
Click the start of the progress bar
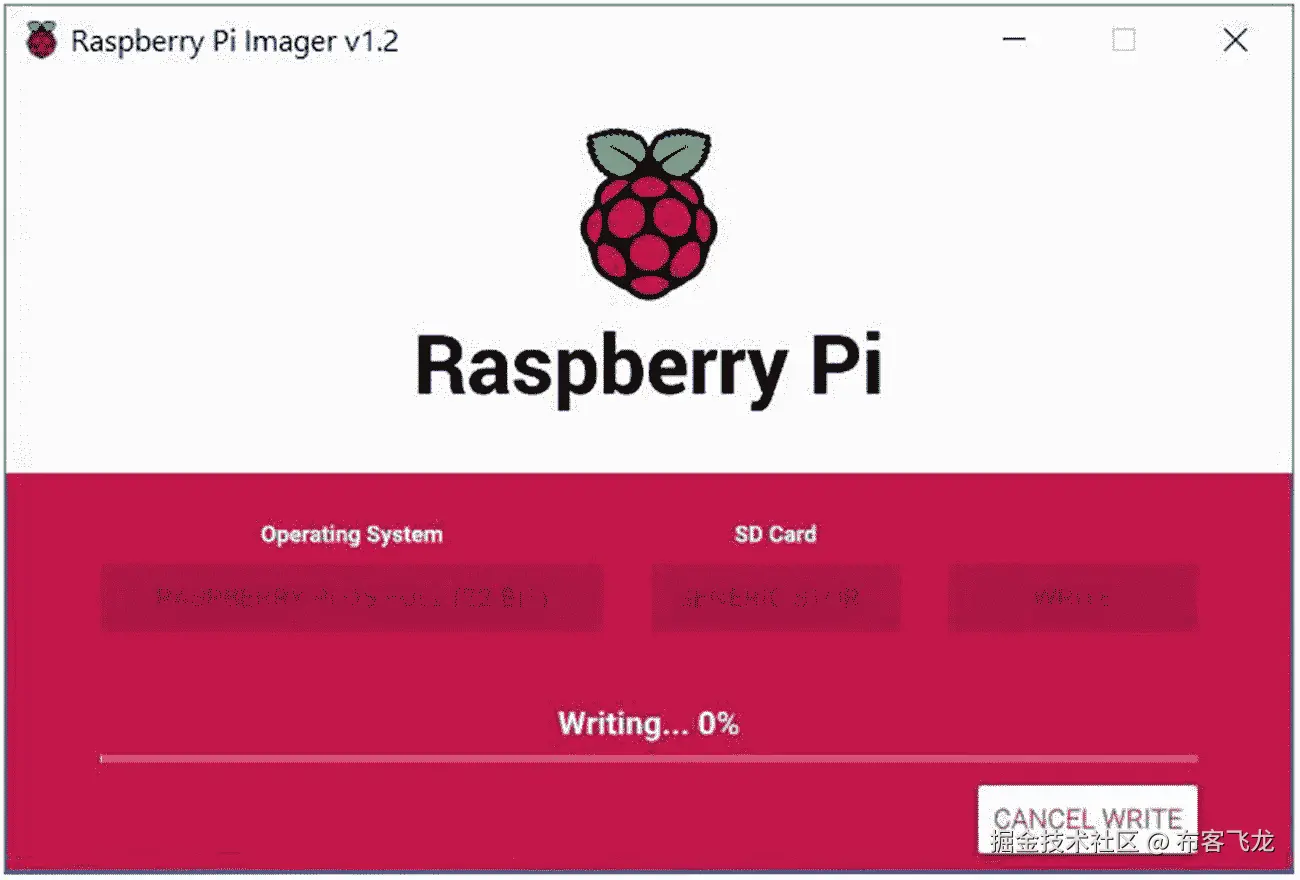tap(106, 759)
